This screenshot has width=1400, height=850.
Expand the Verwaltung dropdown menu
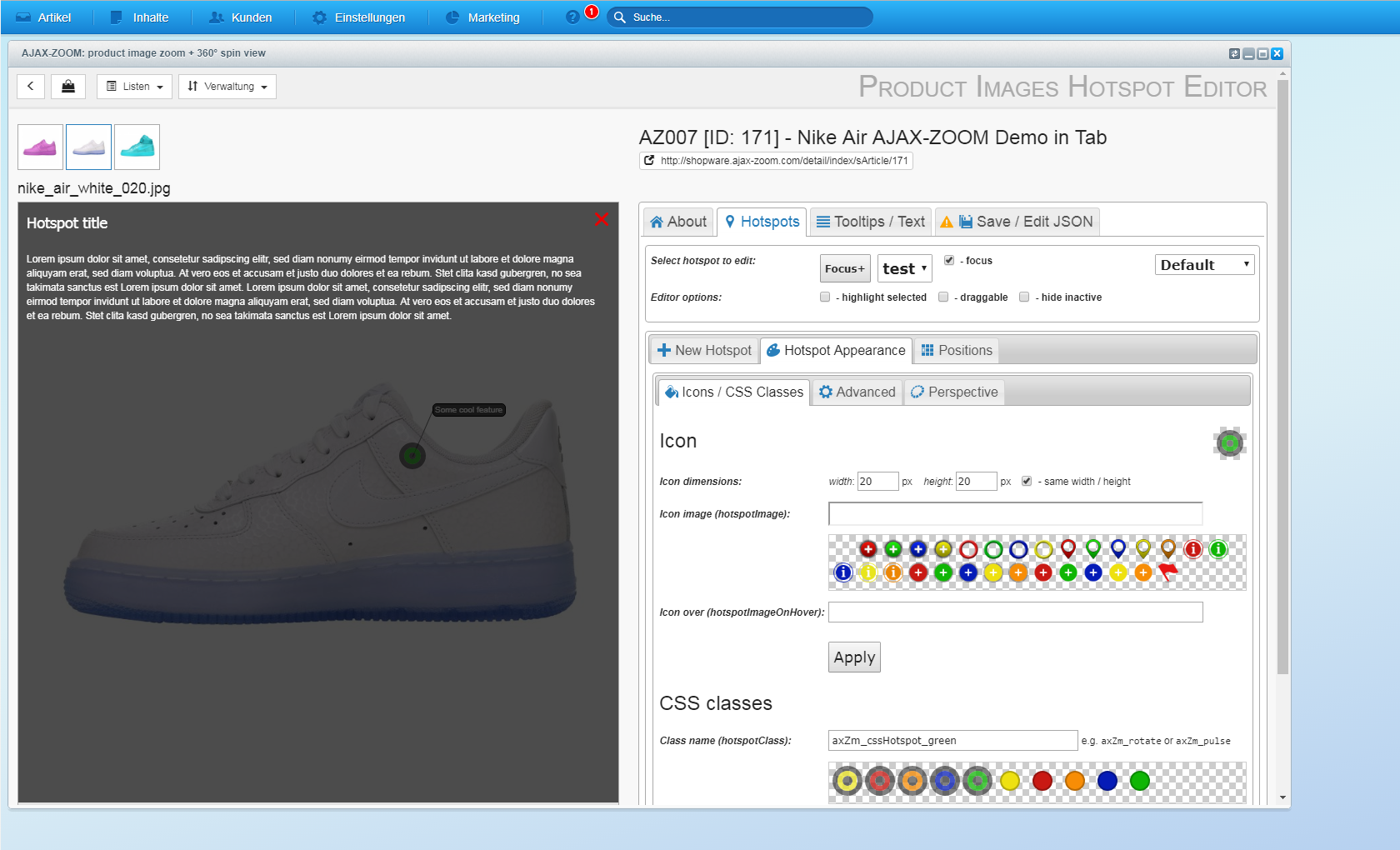227,86
